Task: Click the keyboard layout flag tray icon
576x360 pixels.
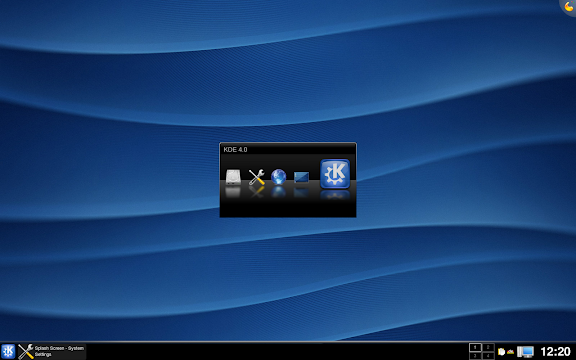Action: (x=510, y=352)
